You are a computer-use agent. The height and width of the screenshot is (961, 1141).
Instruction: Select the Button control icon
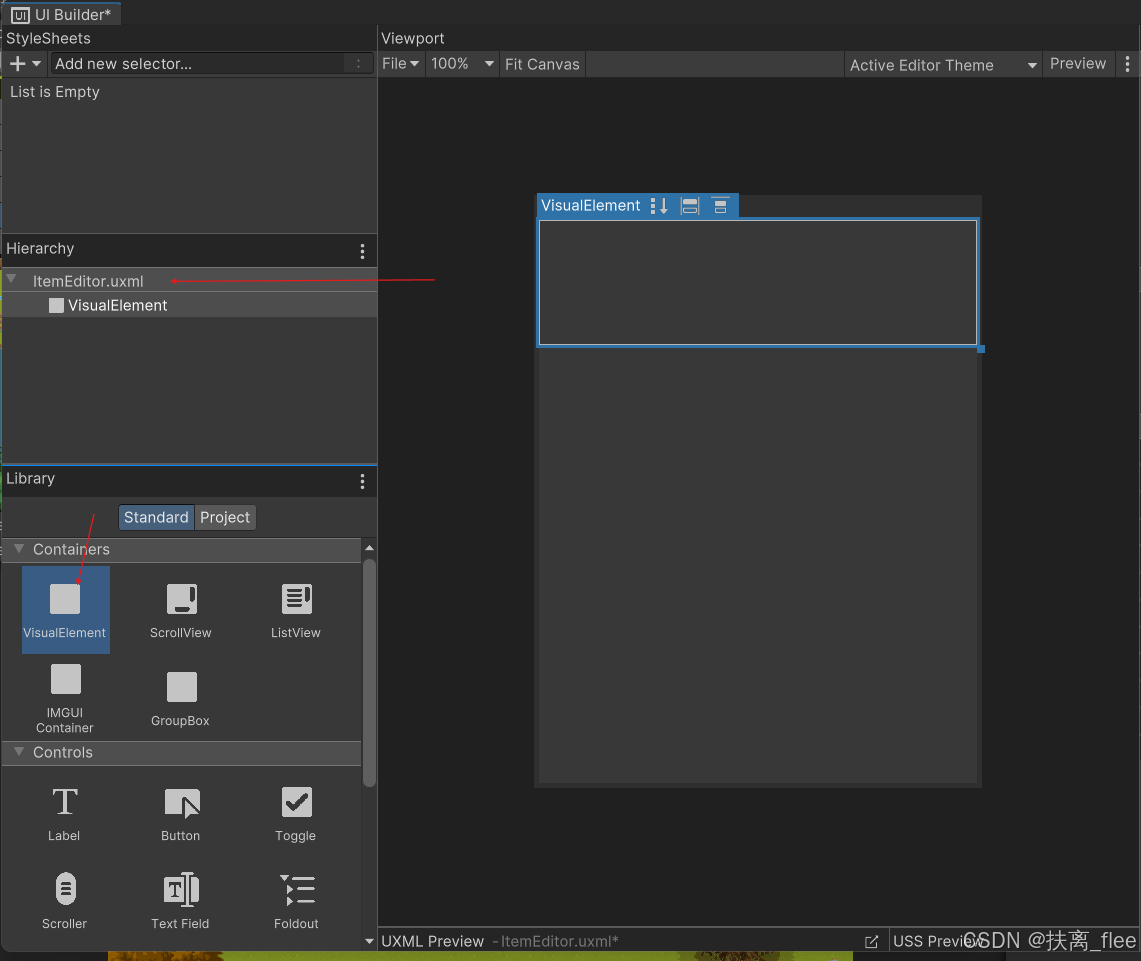click(180, 805)
